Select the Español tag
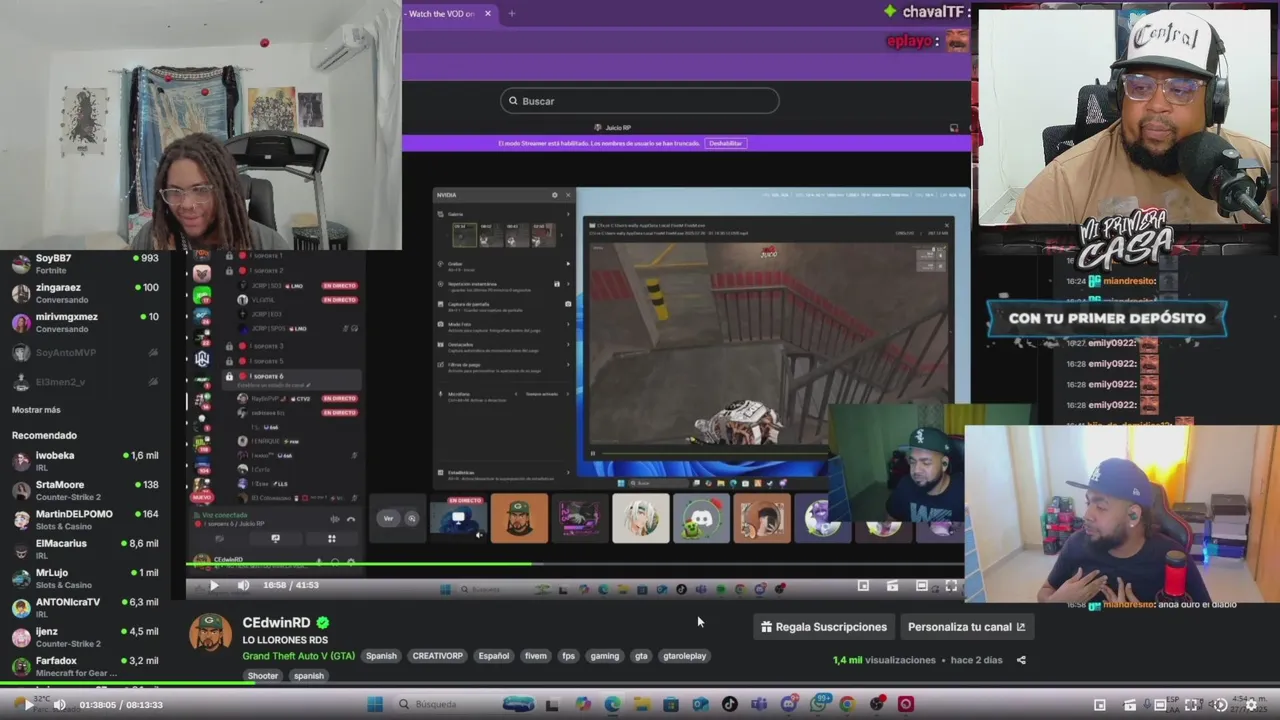Screen dimensions: 1280x720 [x=493, y=656]
